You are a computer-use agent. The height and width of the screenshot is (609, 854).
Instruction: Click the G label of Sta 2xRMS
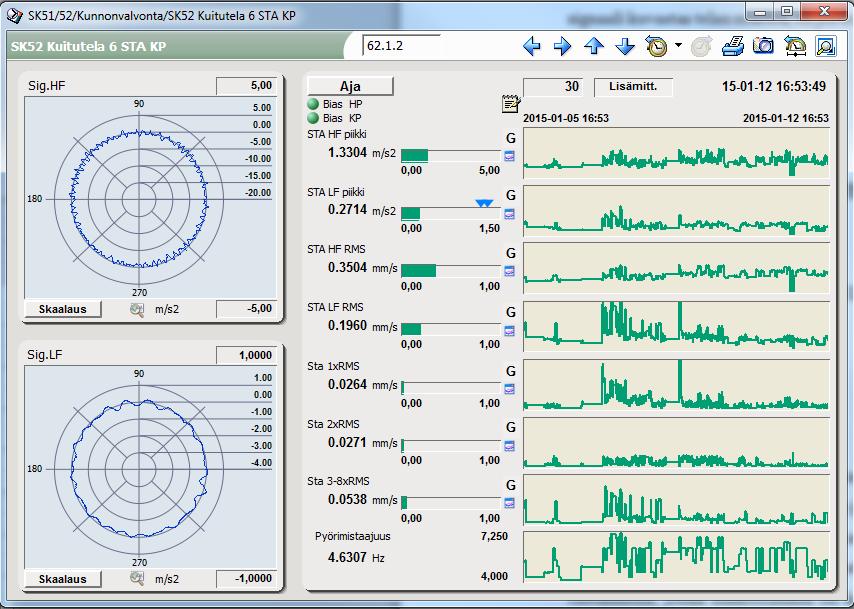511,427
